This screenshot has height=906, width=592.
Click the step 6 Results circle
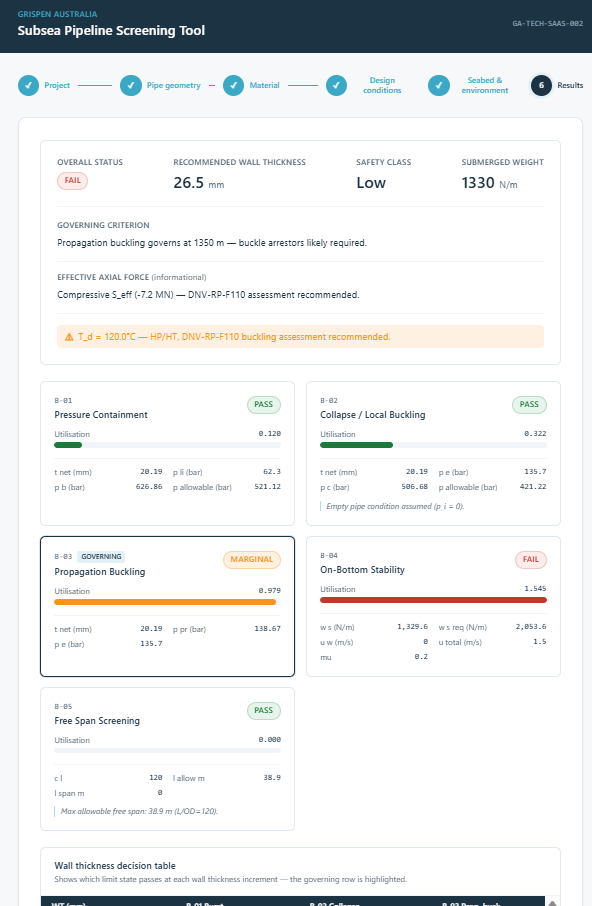click(x=541, y=86)
